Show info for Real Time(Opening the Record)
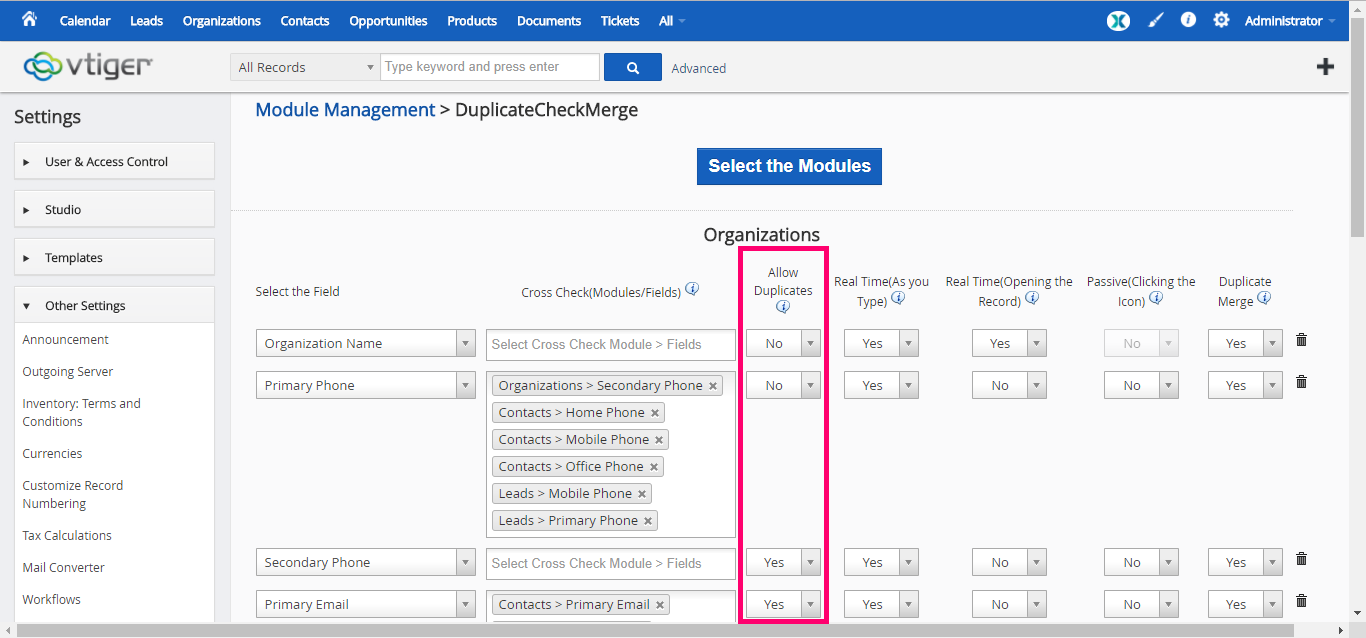 [1032, 298]
